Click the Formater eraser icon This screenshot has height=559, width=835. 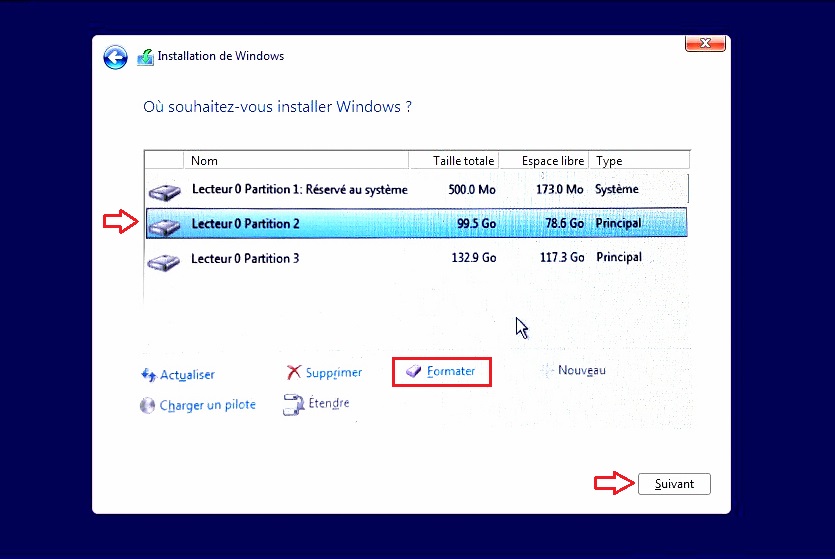pos(413,371)
